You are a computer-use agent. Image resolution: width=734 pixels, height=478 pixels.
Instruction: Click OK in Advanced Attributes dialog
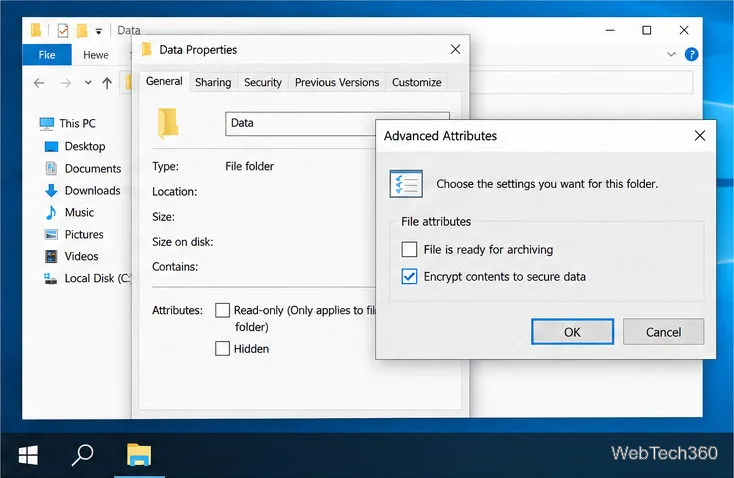[572, 331]
